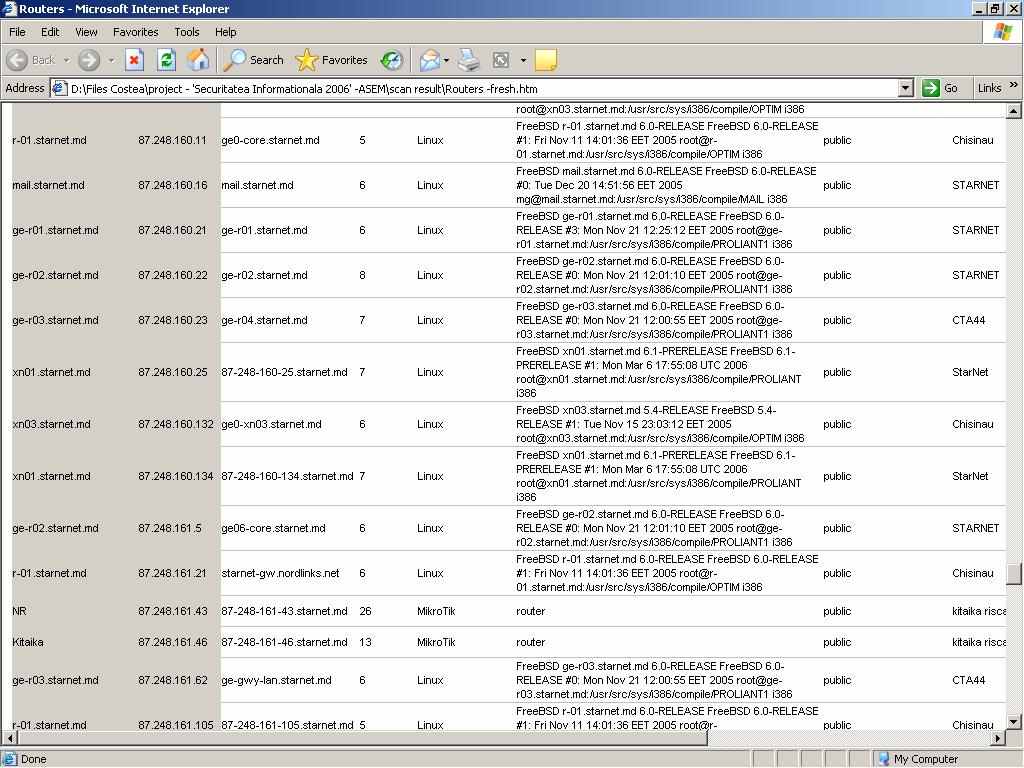Select the 87-248-160-25.starnet.md hostname
This screenshot has height=768, width=1024.
(x=285, y=372)
